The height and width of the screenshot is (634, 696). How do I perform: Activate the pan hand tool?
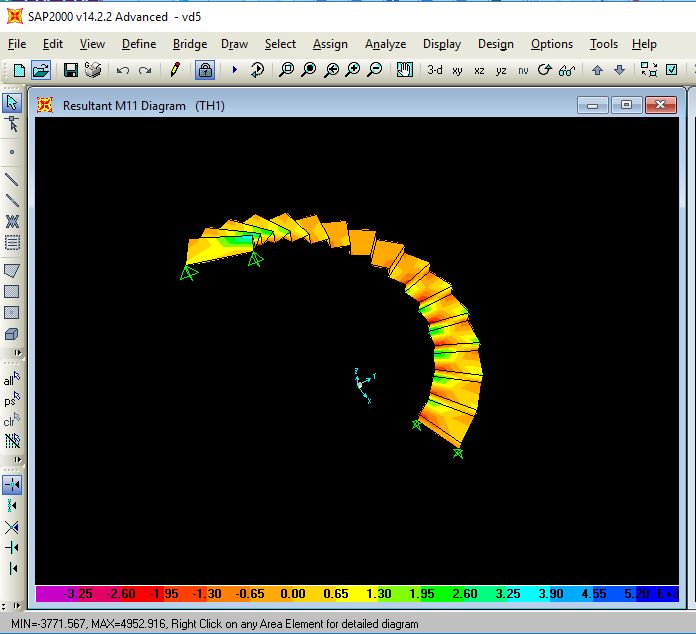pyautogui.click(x=404, y=70)
